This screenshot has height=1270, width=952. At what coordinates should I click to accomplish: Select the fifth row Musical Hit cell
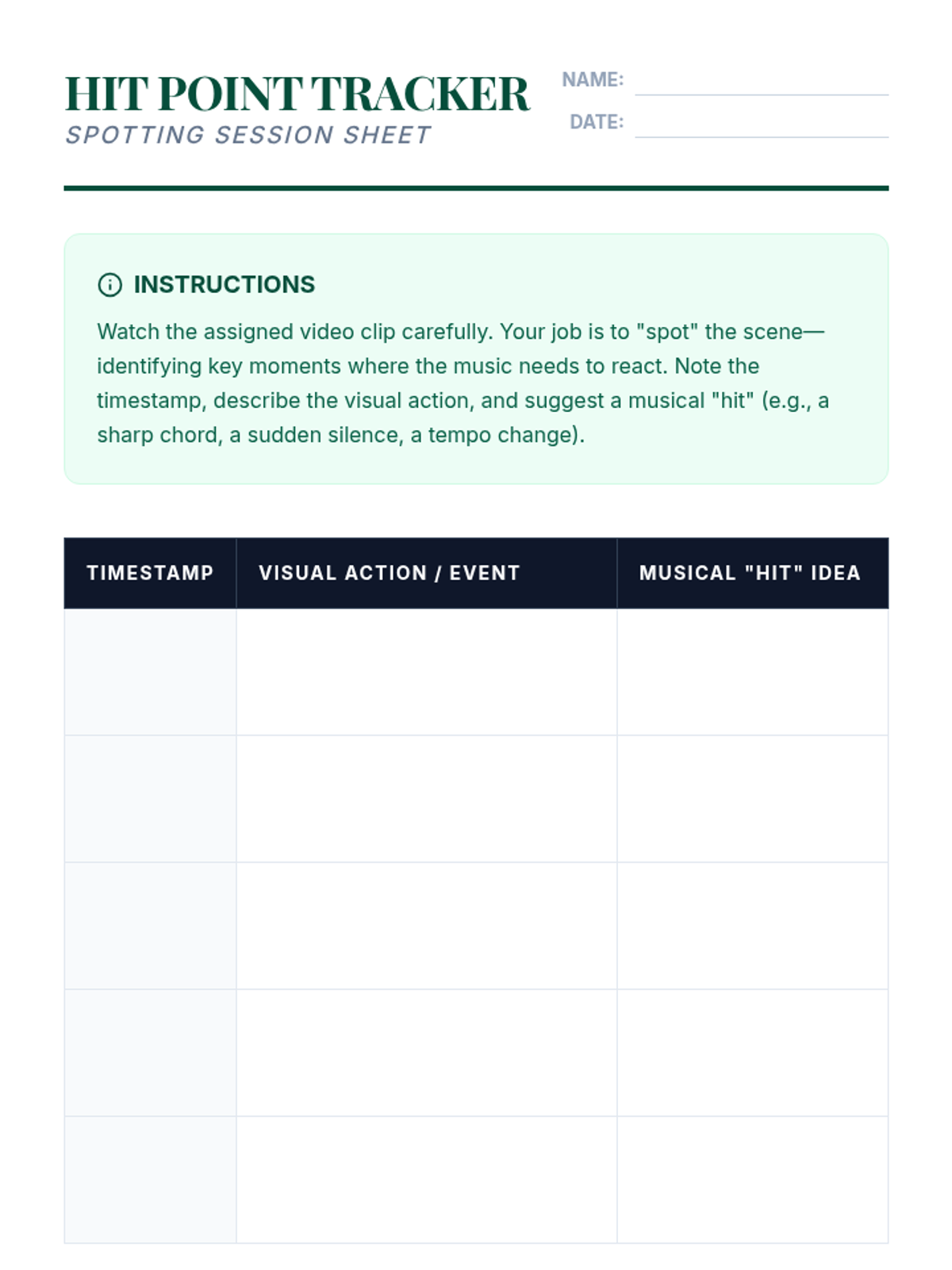(x=752, y=1180)
